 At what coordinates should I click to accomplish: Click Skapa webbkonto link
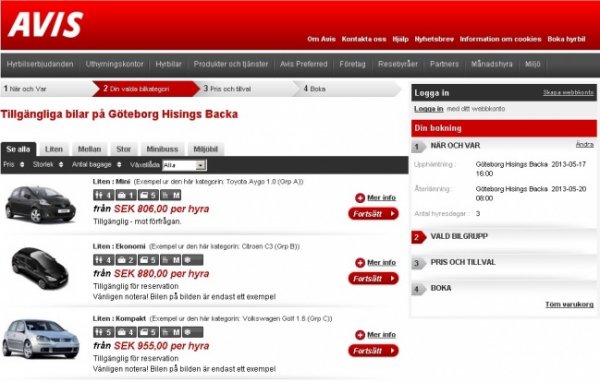568,93
